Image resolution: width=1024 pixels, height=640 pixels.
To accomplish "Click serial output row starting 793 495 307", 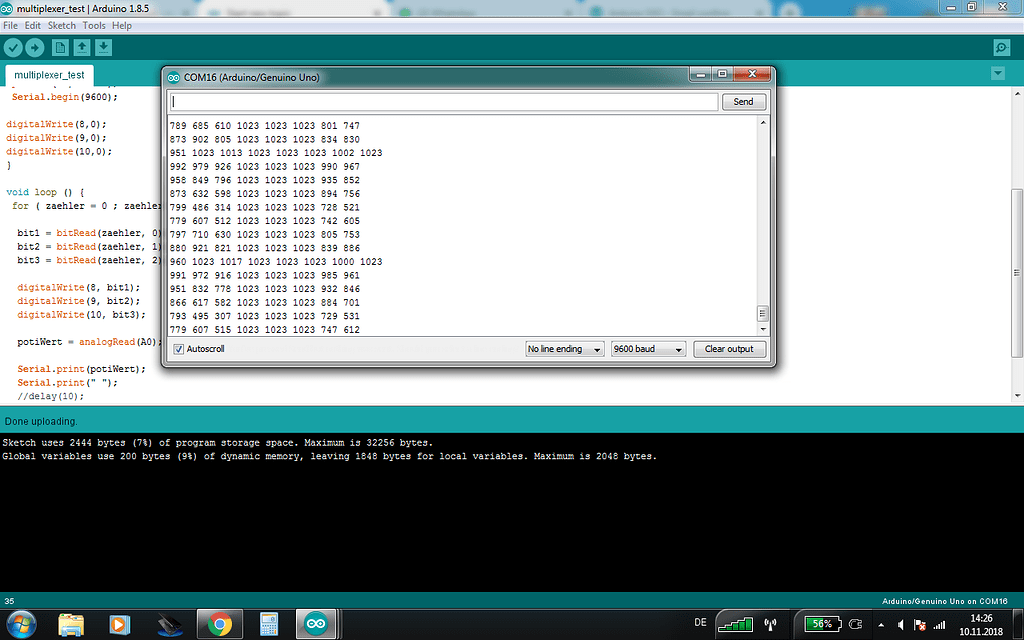I will (x=264, y=316).
